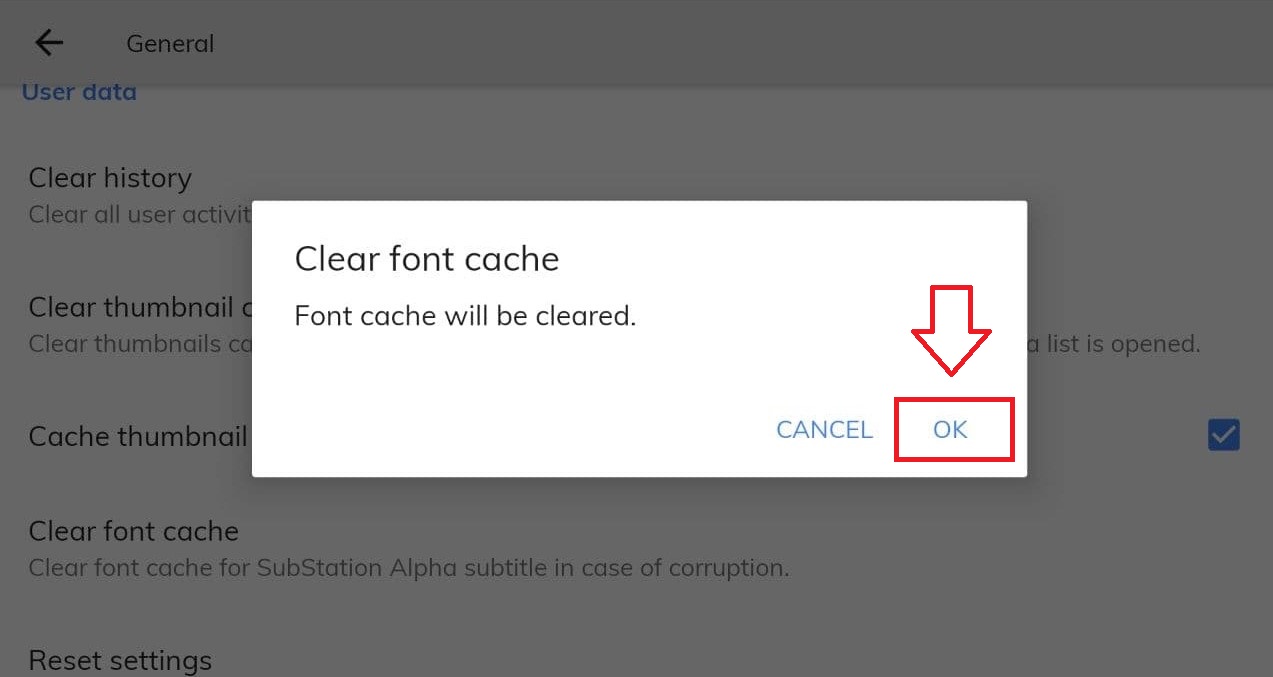Screen dimensions: 1273x677
Task: Click the Cache thumbnail setting label
Action: point(137,436)
